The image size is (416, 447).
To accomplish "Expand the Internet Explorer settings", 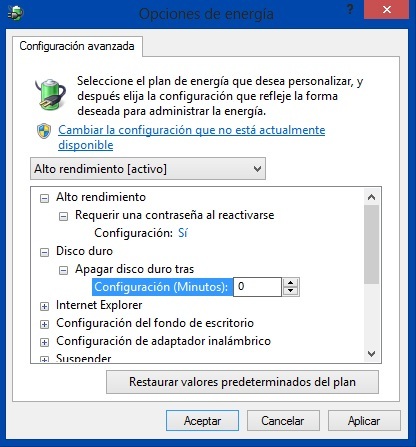I will [44, 307].
